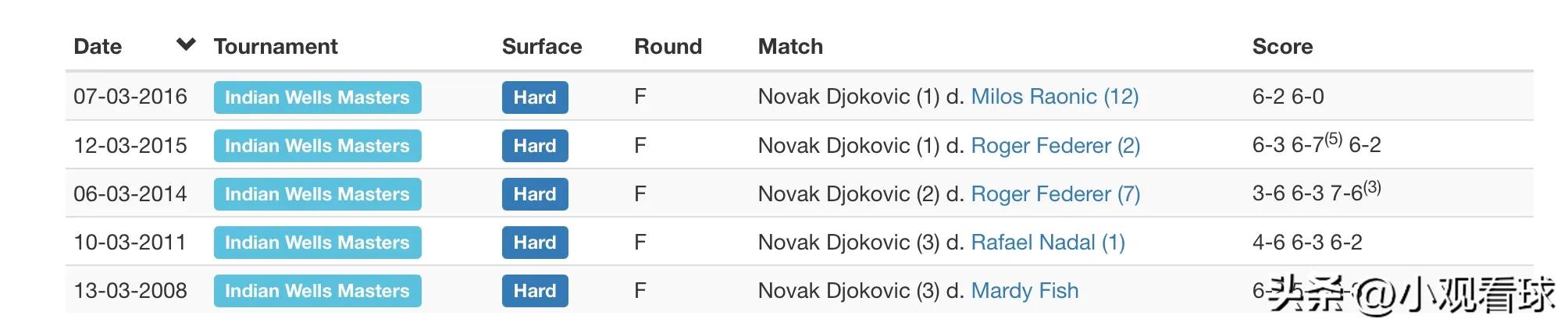The image size is (1568, 326).
Task: Click Indian Wells Masters badge for 13-03-2008
Action: (317, 291)
